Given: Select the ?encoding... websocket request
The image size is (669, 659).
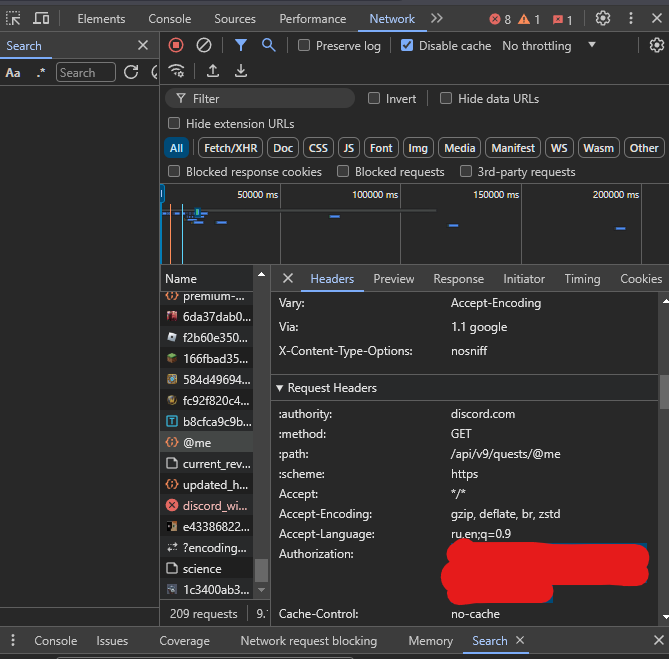Looking at the screenshot, I should tap(207, 548).
